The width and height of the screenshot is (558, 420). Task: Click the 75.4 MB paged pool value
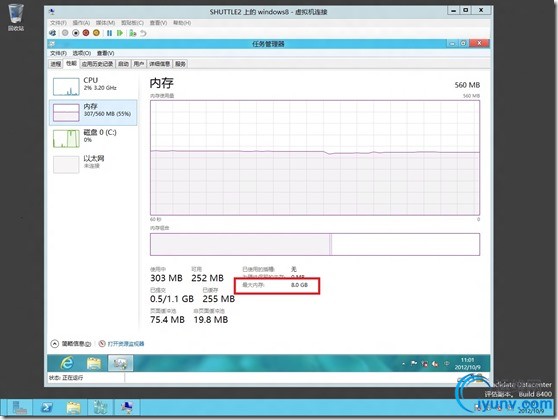pyautogui.click(x=167, y=320)
